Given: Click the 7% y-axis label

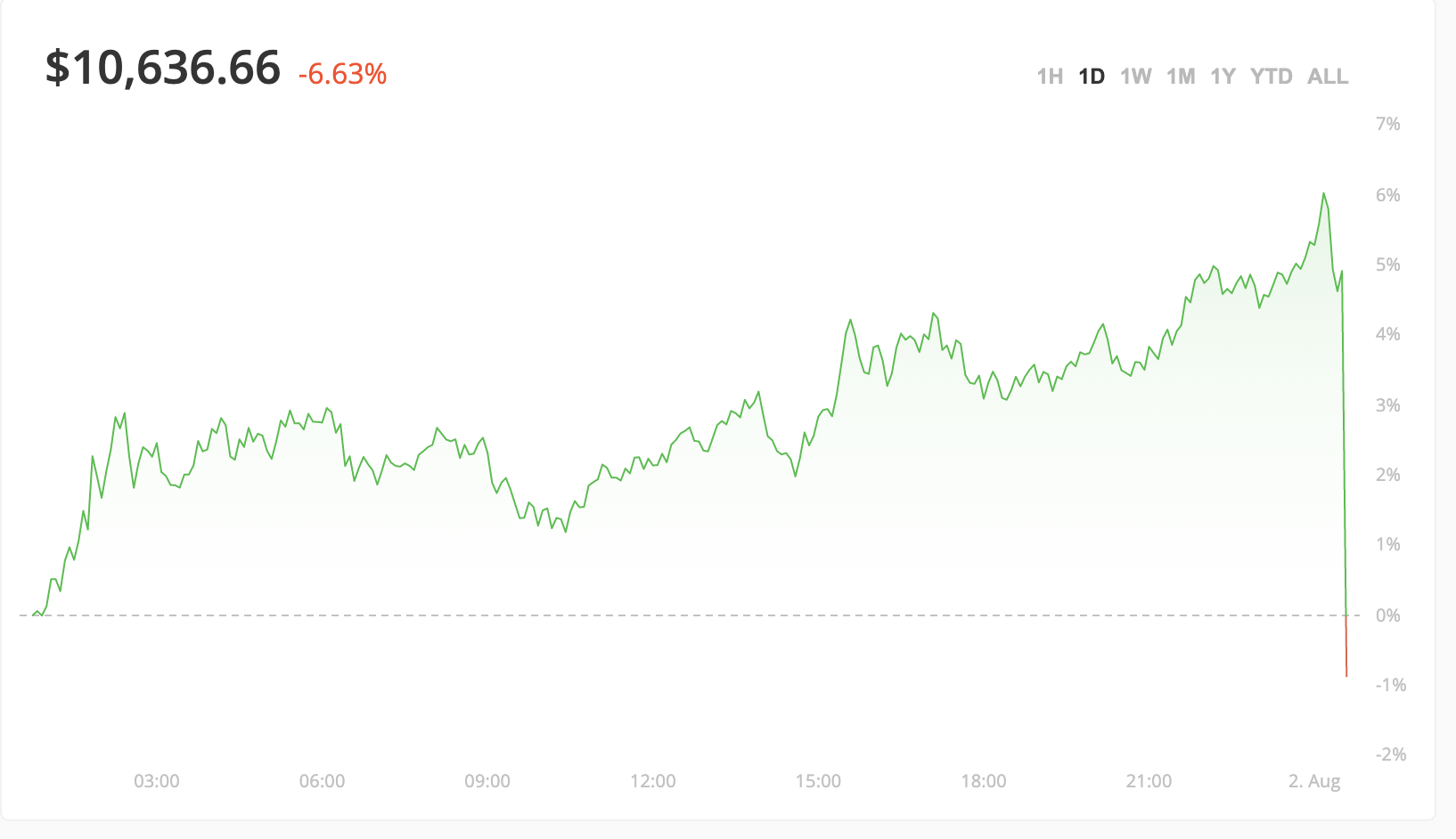Looking at the screenshot, I should coord(1388,124).
